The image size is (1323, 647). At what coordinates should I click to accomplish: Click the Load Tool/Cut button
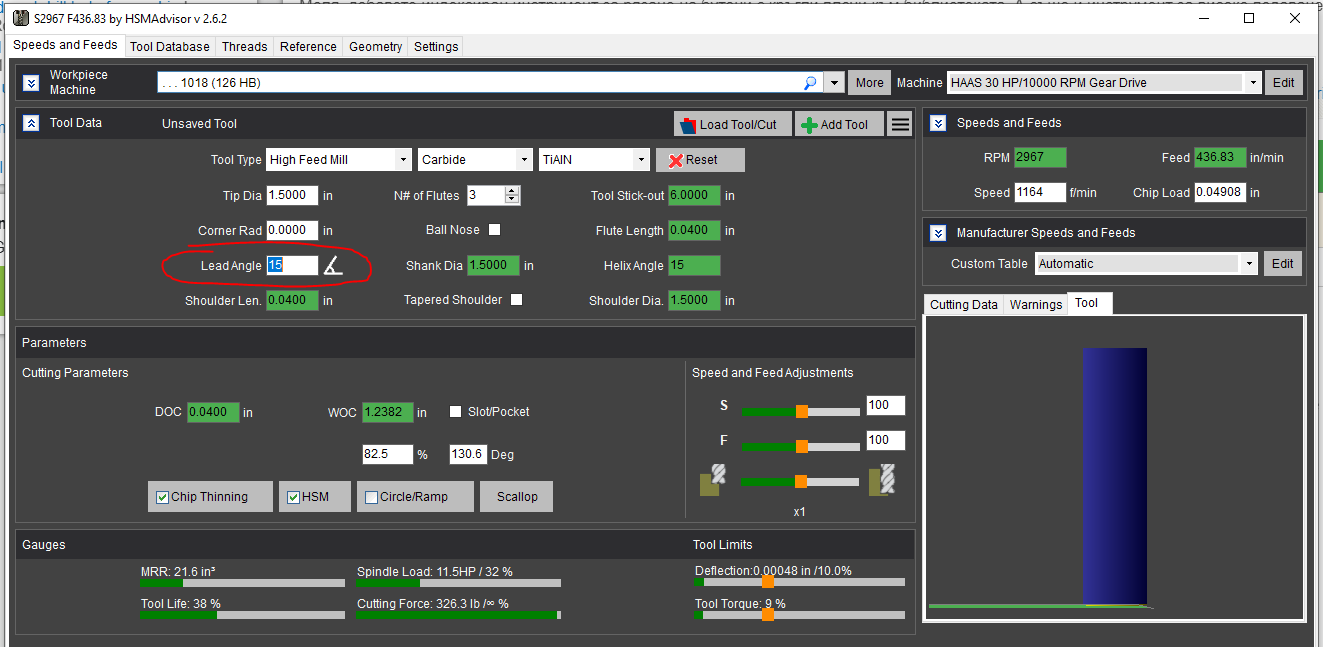pos(732,125)
